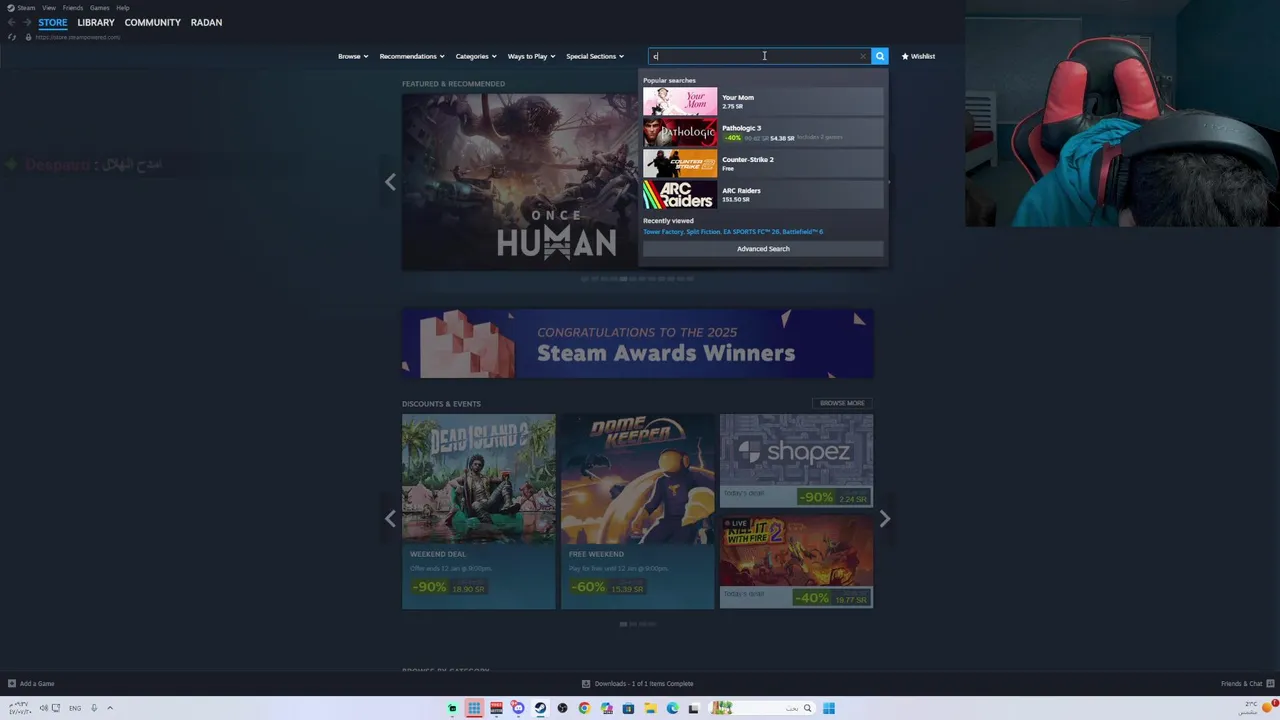Click ENG language indicator in tray
The width and height of the screenshot is (1280, 720).
pyautogui.click(x=75, y=708)
